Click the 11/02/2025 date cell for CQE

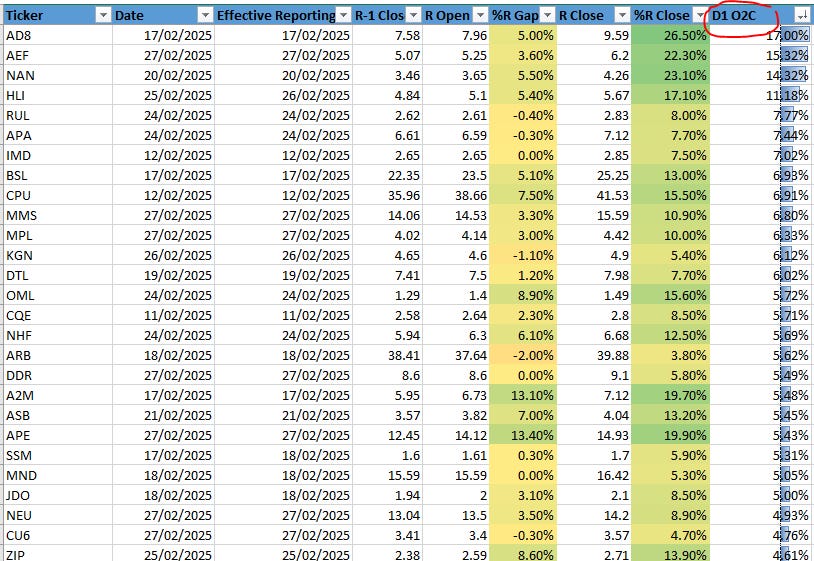pyautogui.click(x=163, y=316)
